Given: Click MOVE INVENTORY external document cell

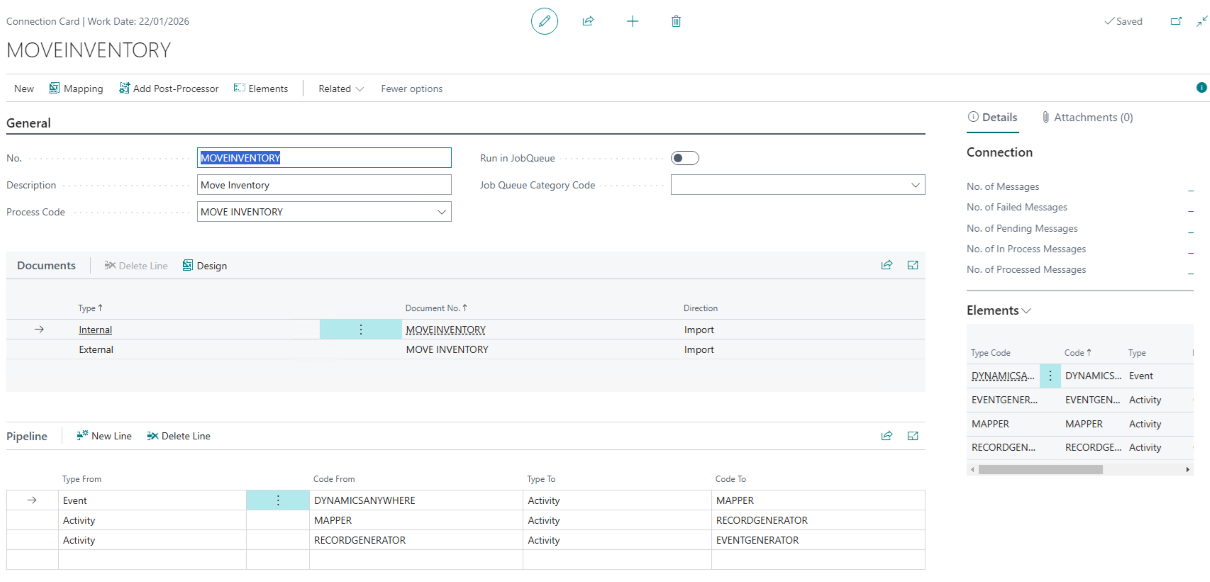Looking at the screenshot, I should click(447, 350).
